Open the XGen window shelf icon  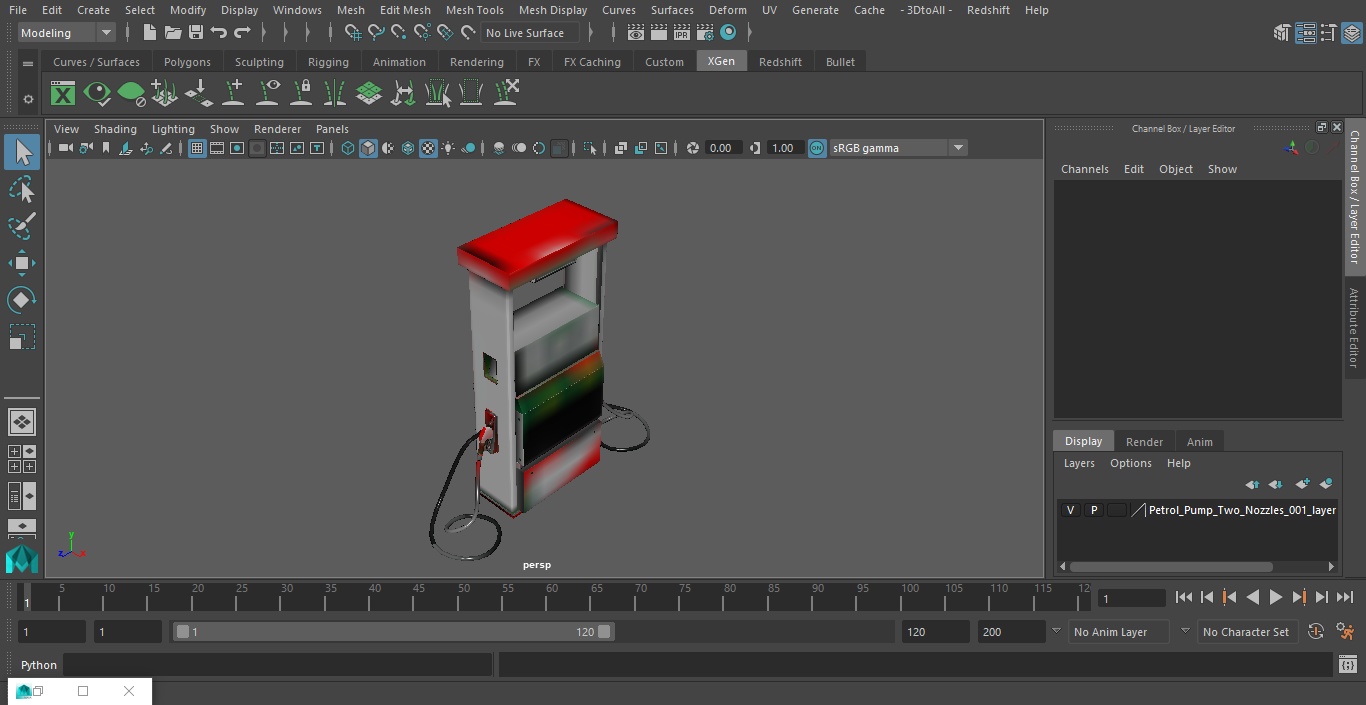pyautogui.click(x=63, y=94)
